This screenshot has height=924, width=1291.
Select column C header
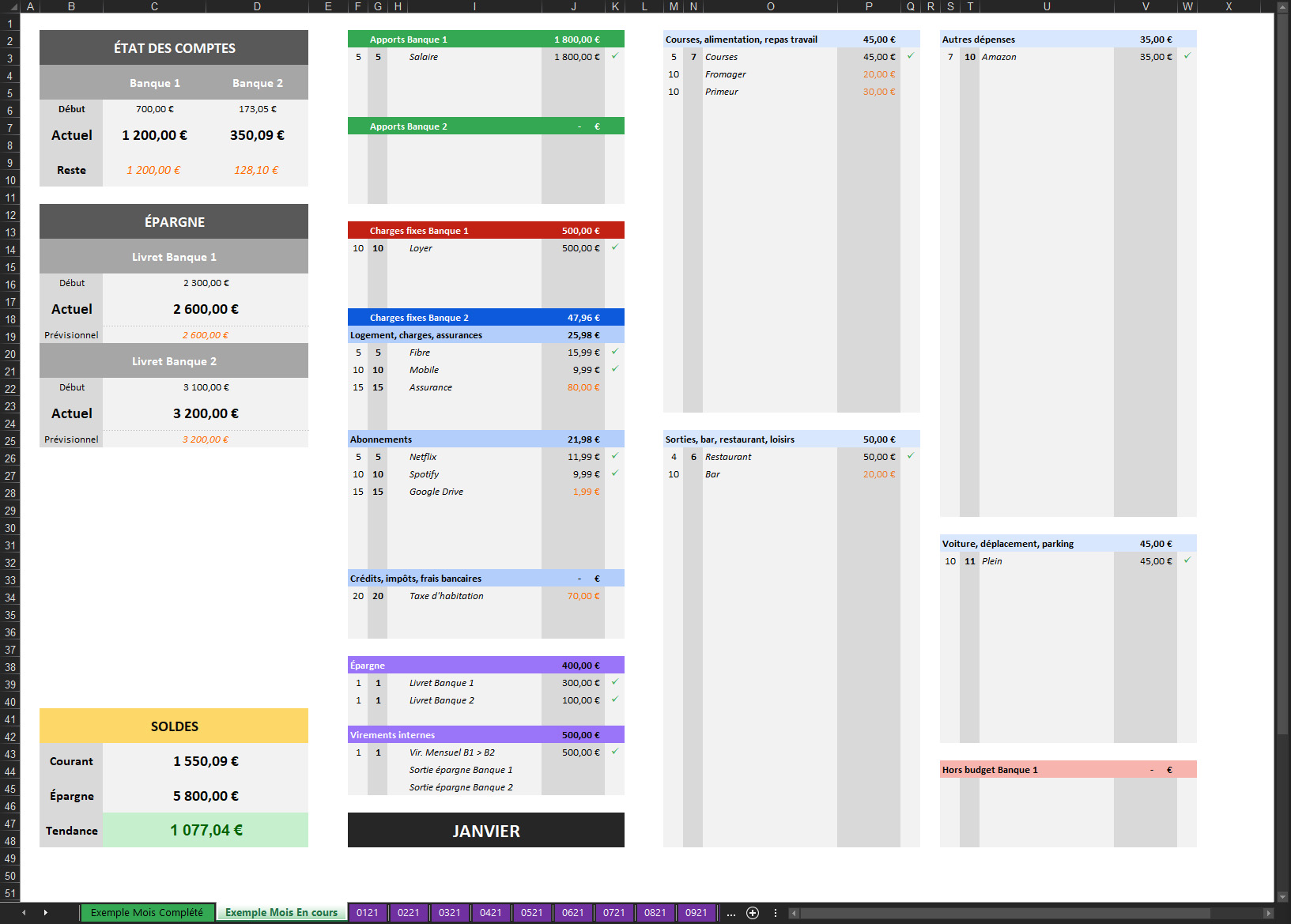pos(154,6)
